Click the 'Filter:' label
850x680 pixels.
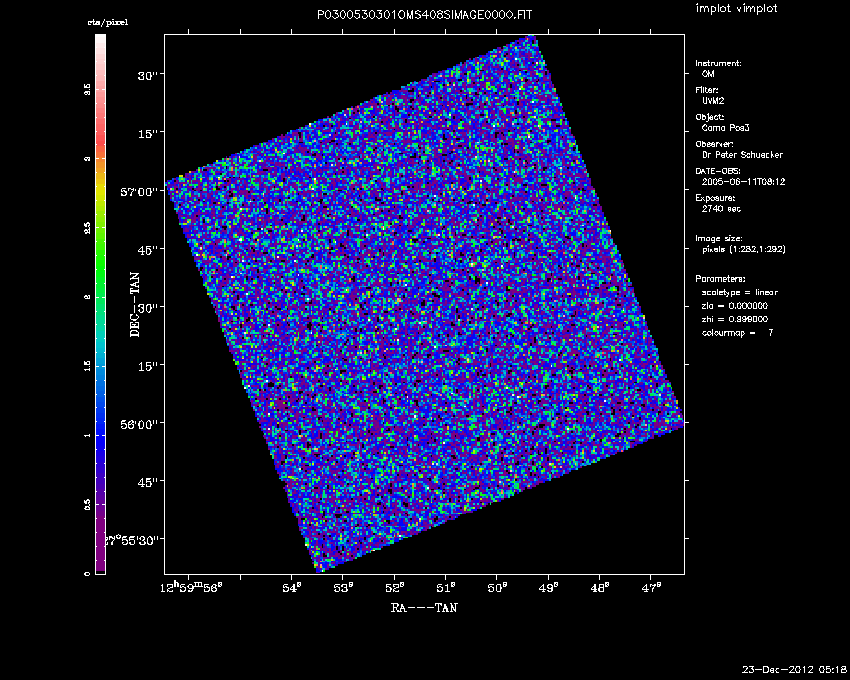coord(707,90)
